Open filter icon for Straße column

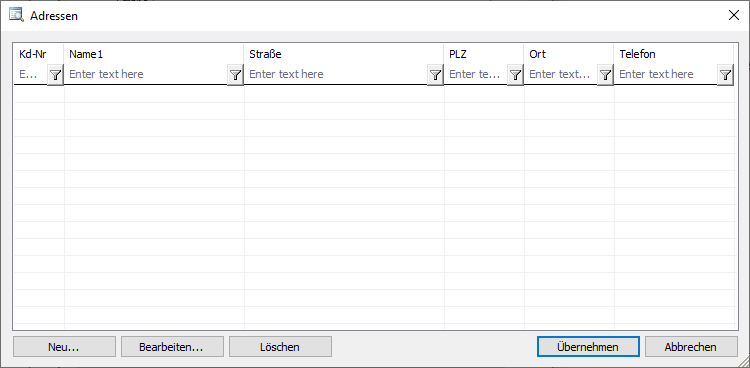(435, 75)
